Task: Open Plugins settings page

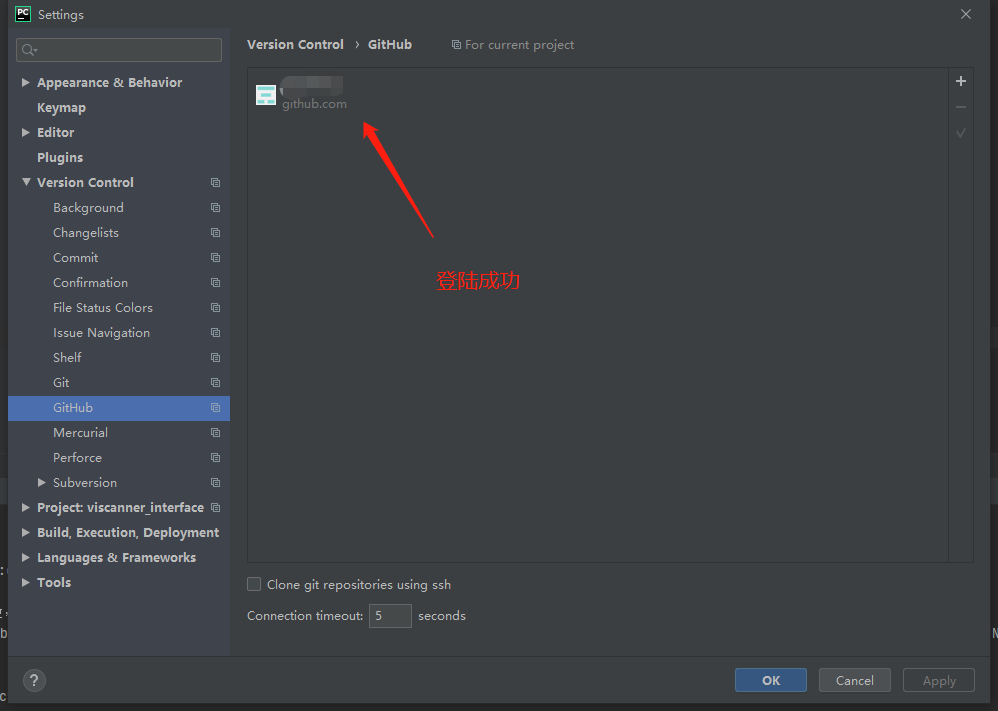Action: click(x=60, y=157)
